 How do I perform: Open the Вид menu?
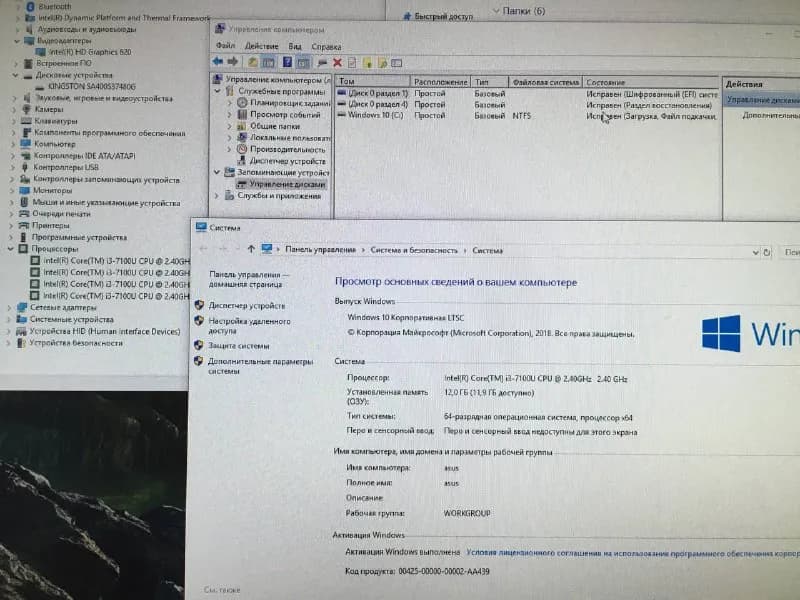(x=295, y=46)
